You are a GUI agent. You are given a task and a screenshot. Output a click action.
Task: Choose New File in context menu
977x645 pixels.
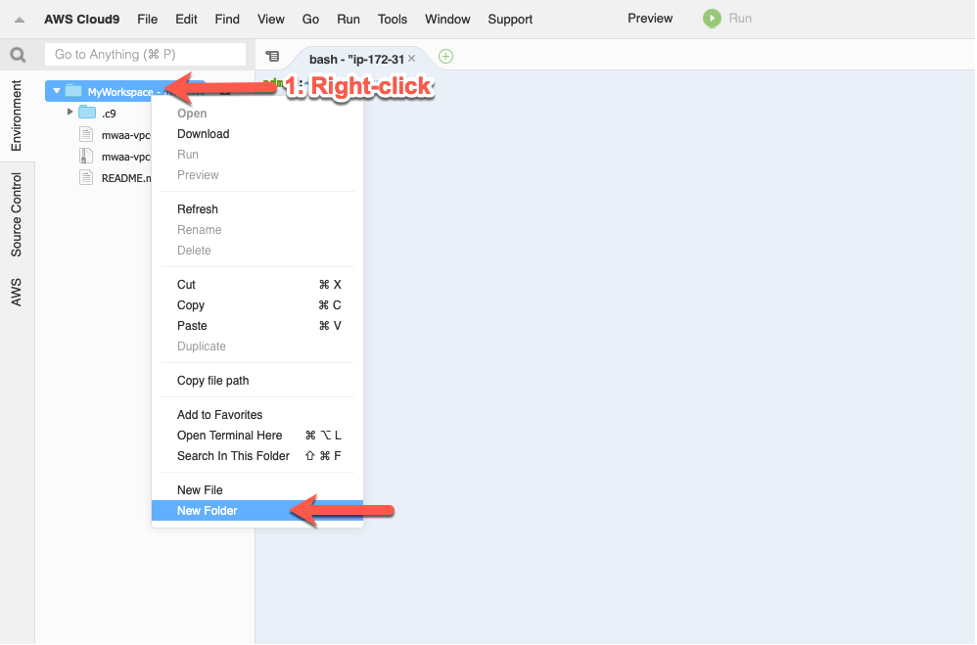200,490
